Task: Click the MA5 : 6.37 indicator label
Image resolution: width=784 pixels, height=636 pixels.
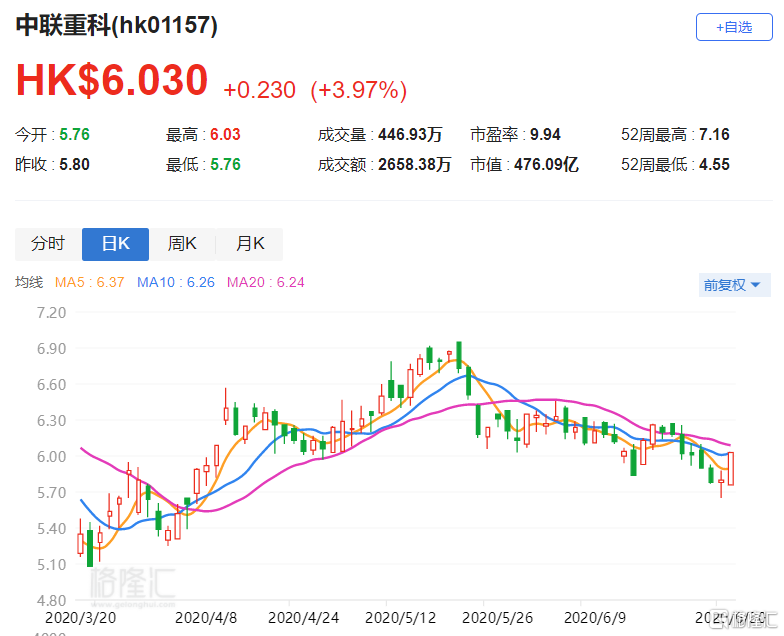Action: 90,282
